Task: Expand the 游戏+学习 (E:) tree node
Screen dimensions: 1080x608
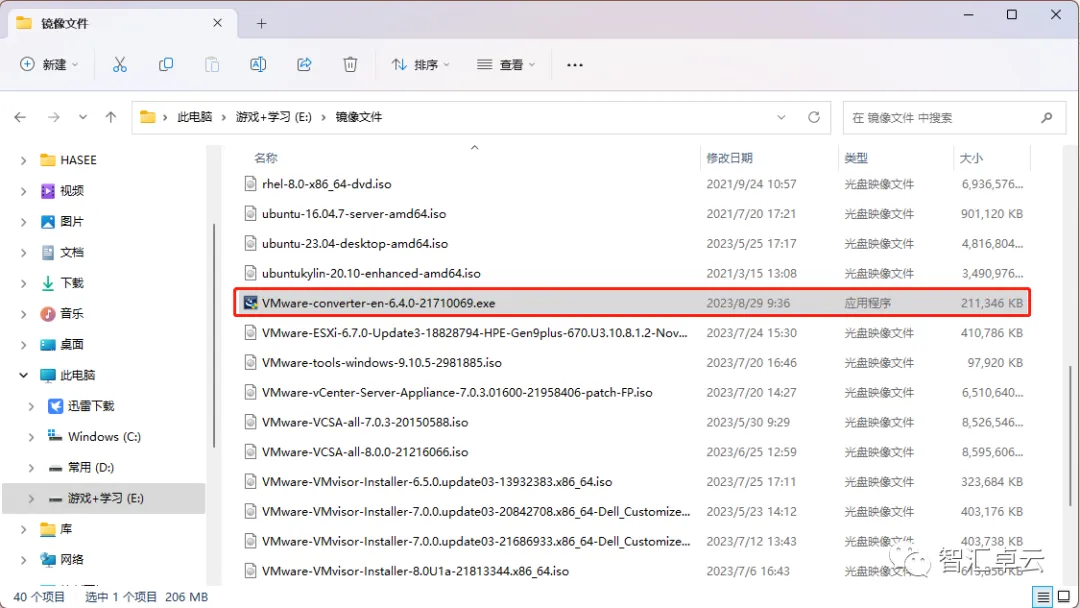Action: (x=31, y=499)
